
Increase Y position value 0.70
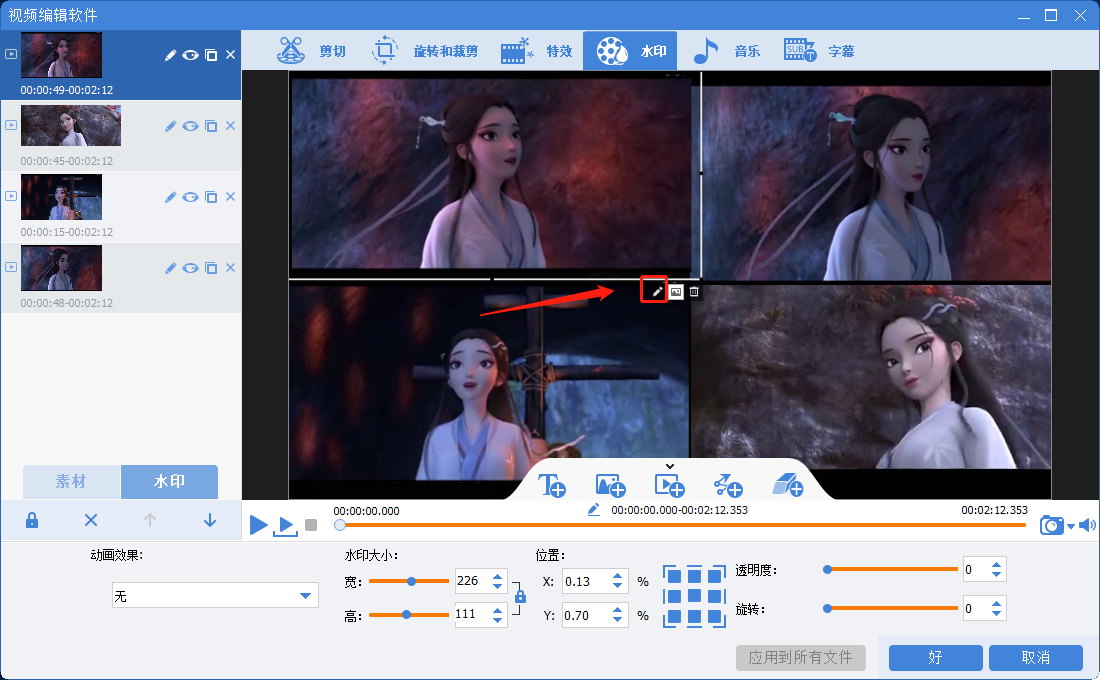[x=617, y=610]
